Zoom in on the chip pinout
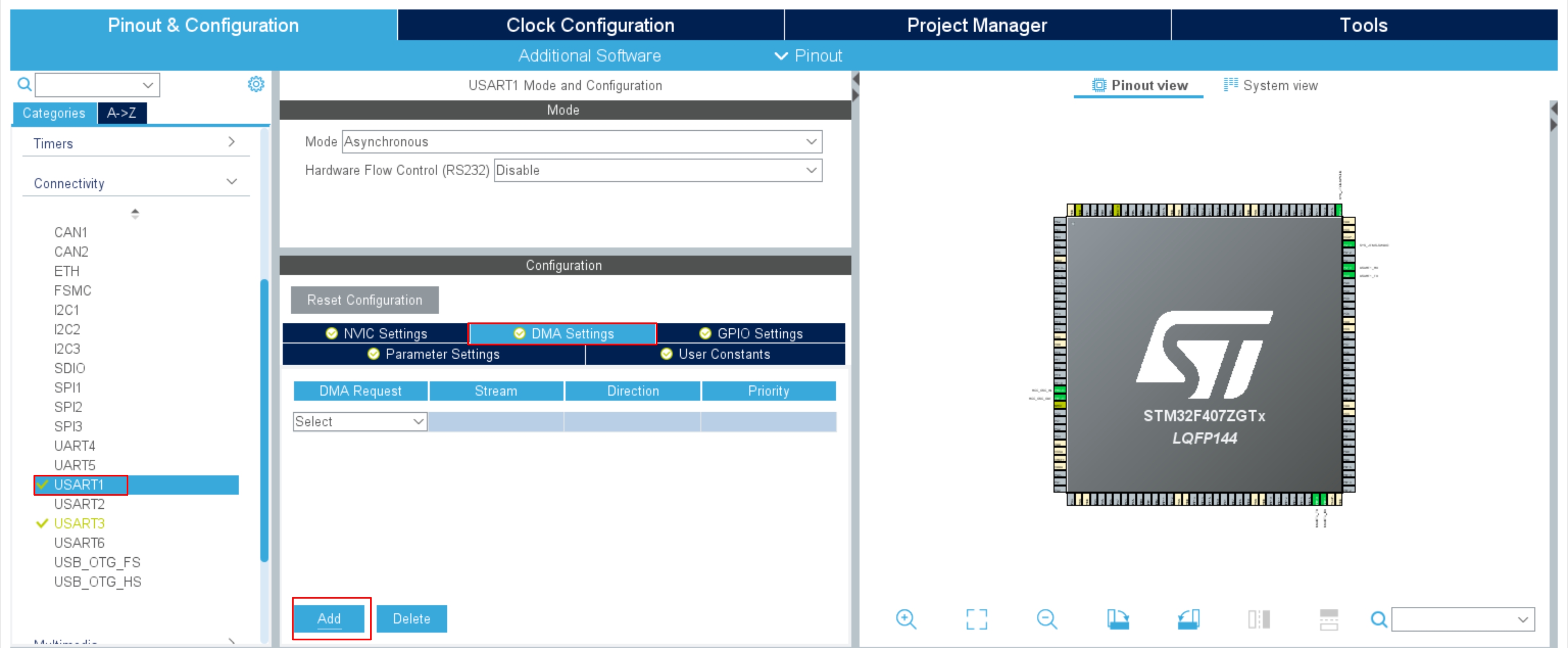This screenshot has width=1568, height=648. [x=905, y=619]
